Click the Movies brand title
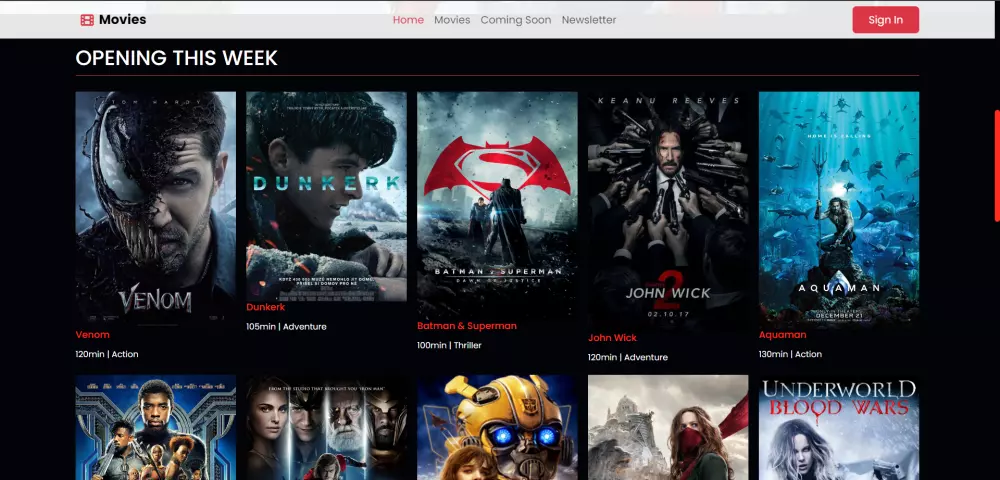The image size is (1000, 480). click(122, 20)
